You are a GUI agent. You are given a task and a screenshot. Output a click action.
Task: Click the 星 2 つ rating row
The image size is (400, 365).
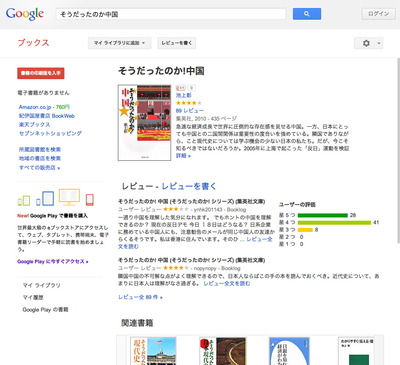pos(291,237)
